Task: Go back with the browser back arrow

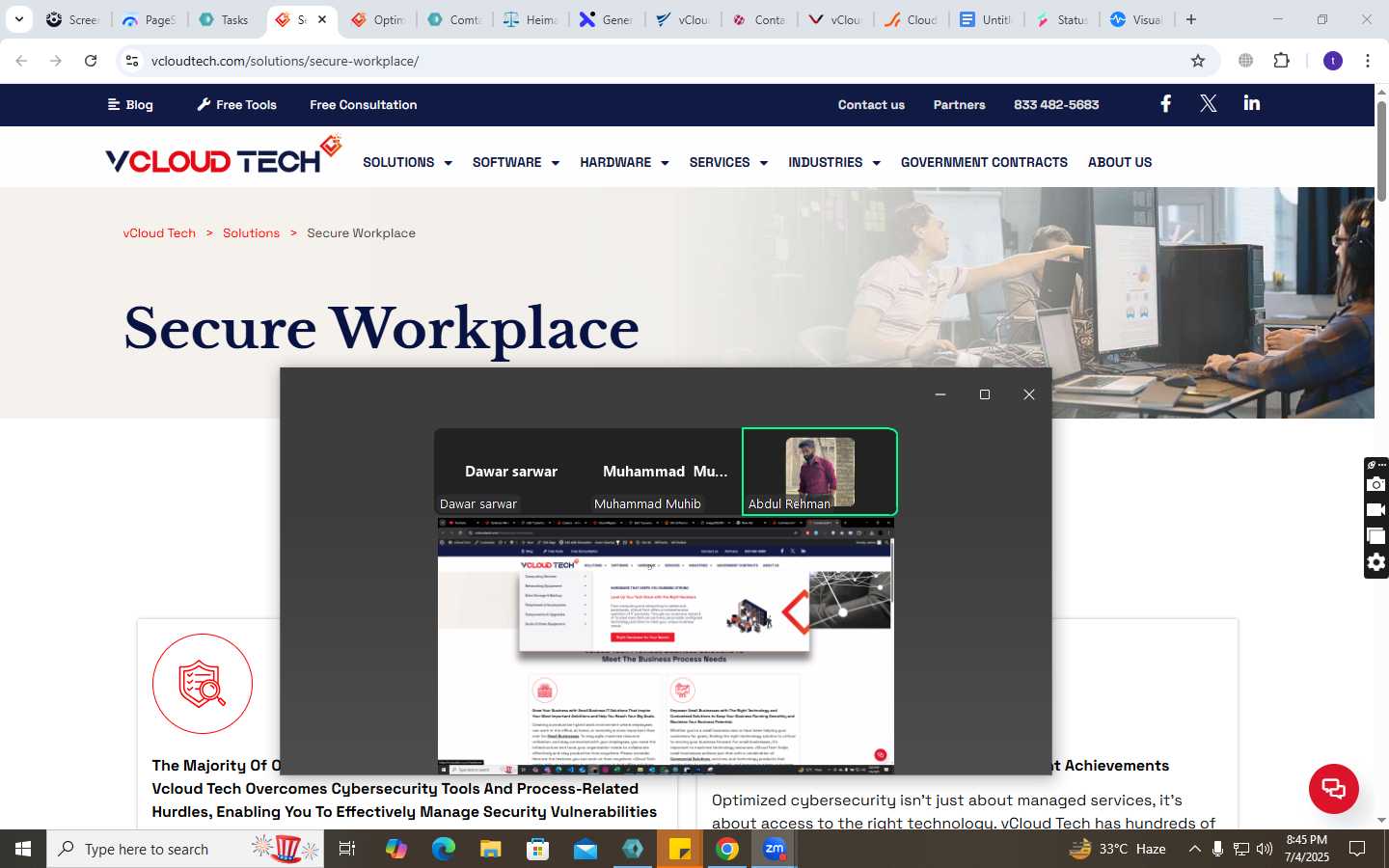Action: (x=21, y=61)
